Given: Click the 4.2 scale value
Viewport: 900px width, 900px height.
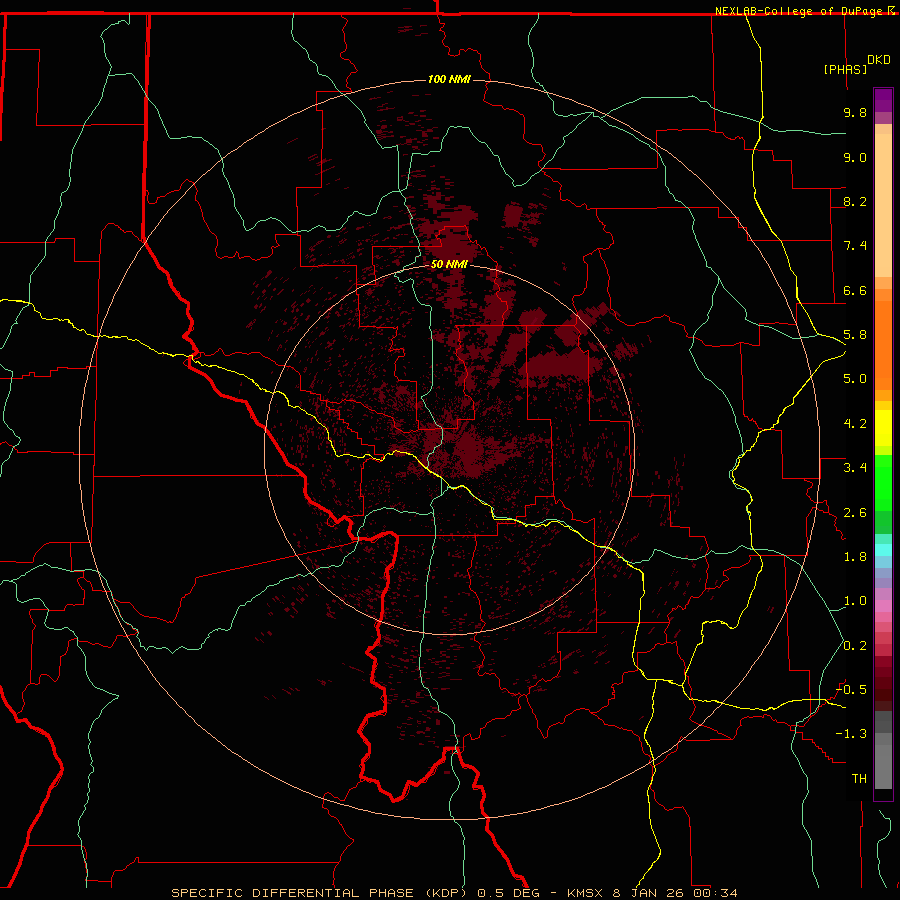Looking at the screenshot, I should [x=855, y=424].
